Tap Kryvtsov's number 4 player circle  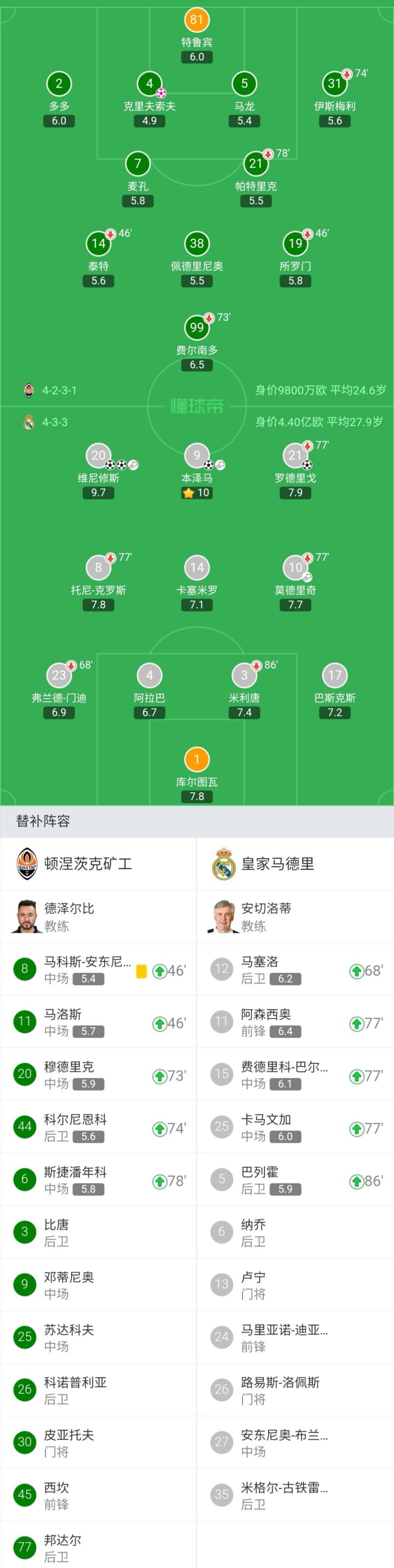tap(149, 84)
